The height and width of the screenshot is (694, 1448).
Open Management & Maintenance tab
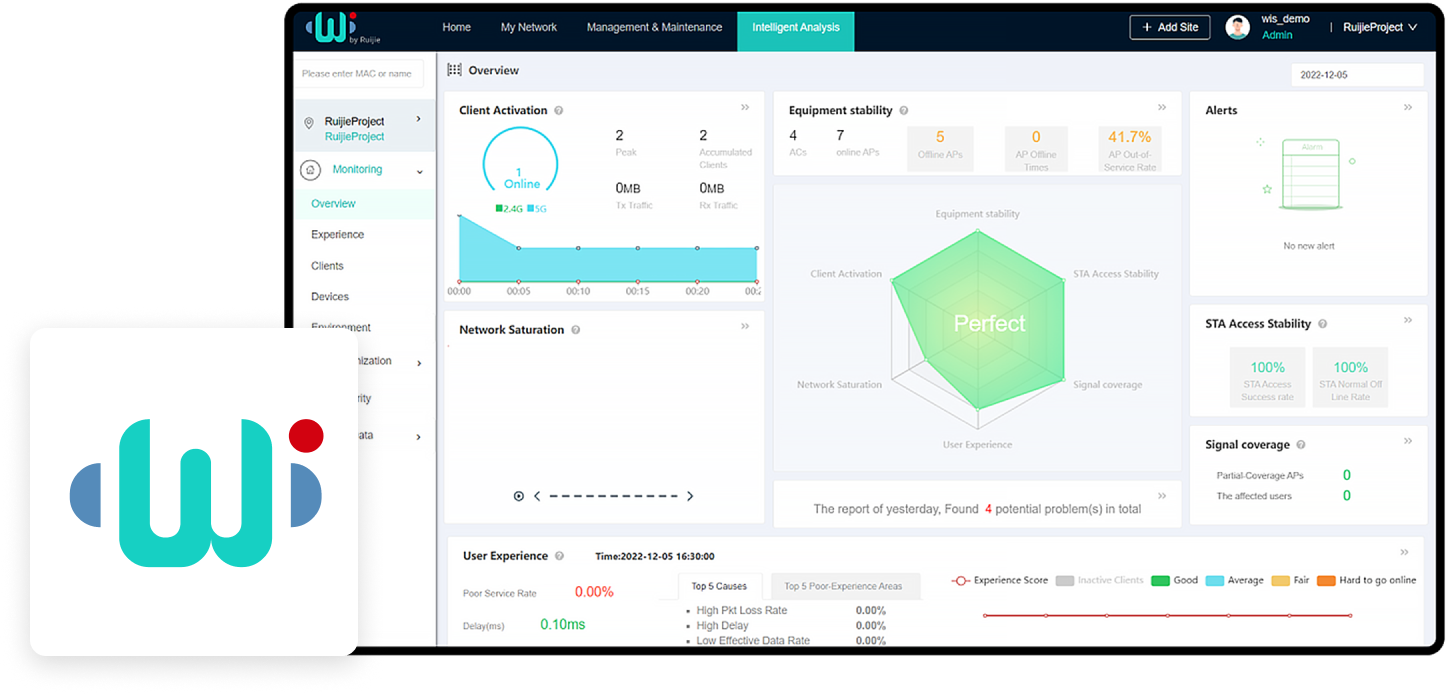point(654,27)
